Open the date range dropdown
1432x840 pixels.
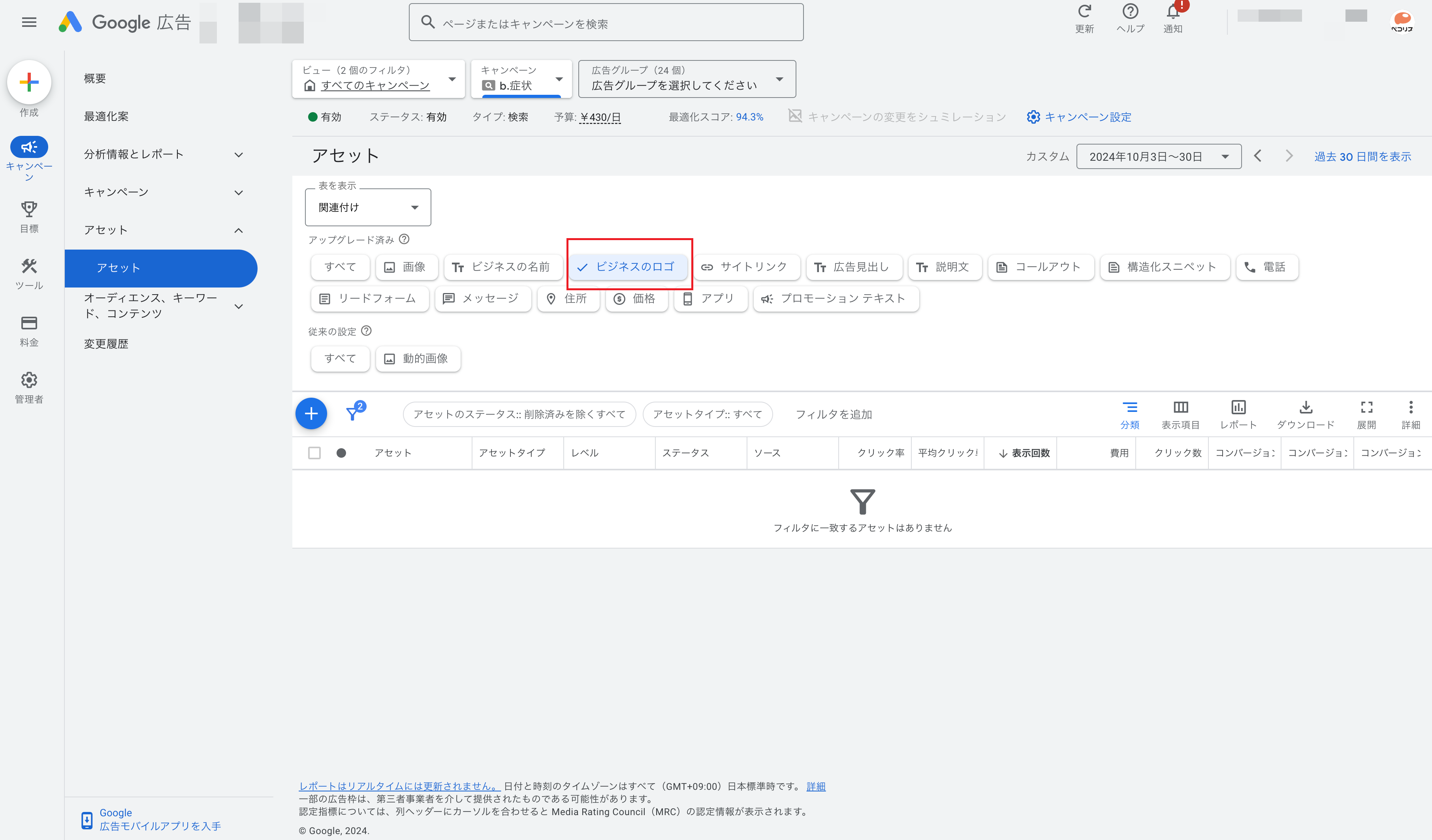coord(1157,157)
